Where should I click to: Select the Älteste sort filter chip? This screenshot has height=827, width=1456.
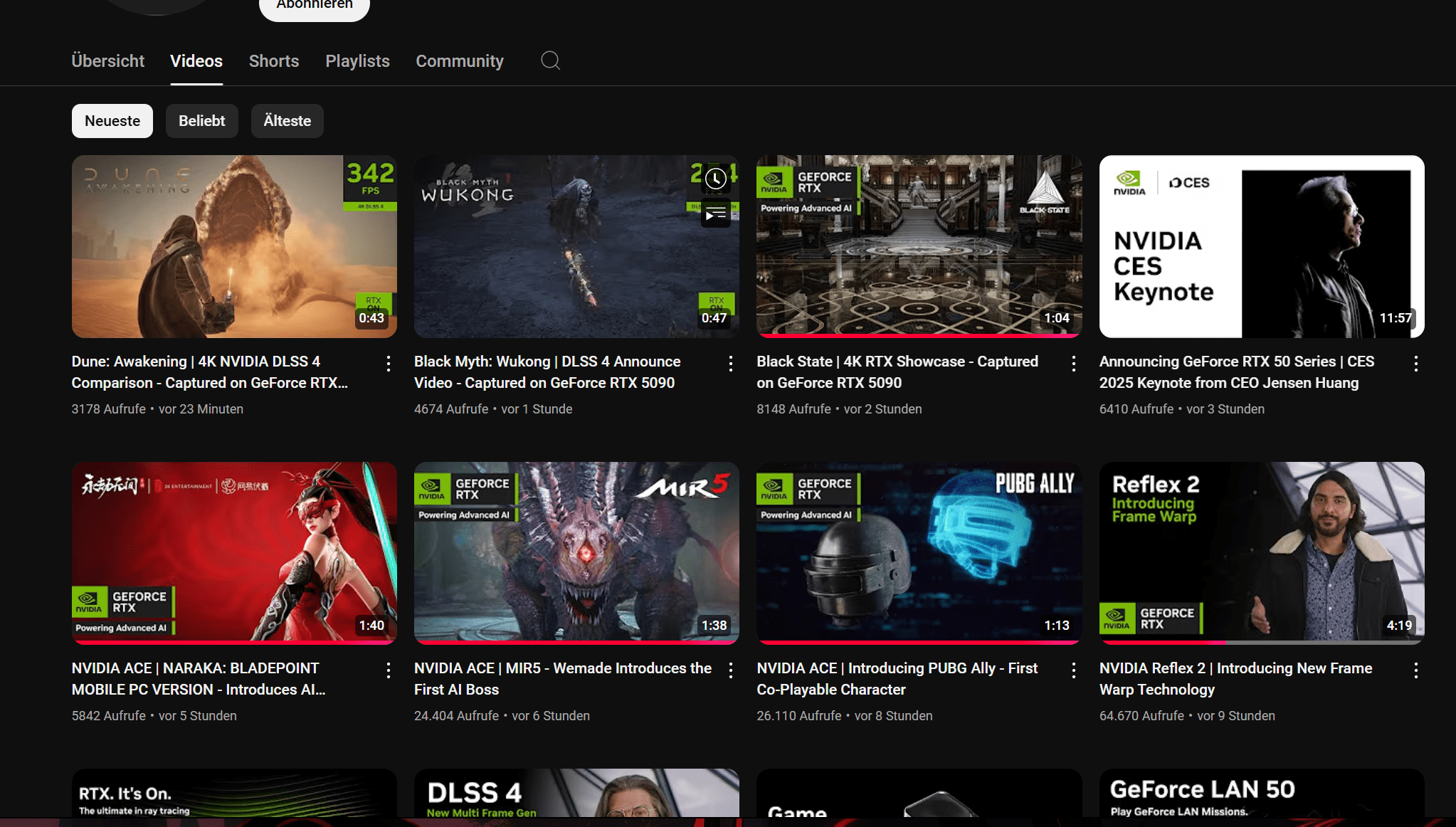tap(287, 121)
